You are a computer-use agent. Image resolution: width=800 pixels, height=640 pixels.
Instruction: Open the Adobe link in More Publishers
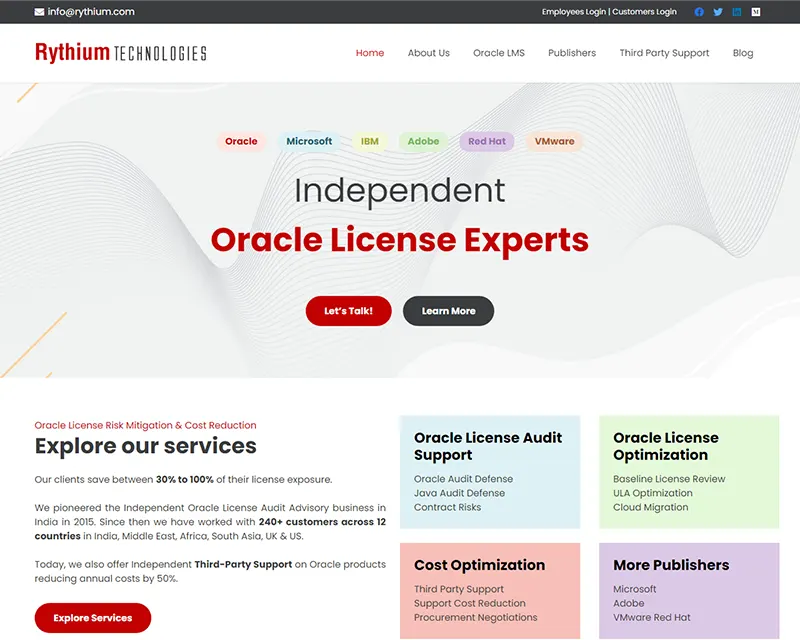pyautogui.click(x=629, y=603)
